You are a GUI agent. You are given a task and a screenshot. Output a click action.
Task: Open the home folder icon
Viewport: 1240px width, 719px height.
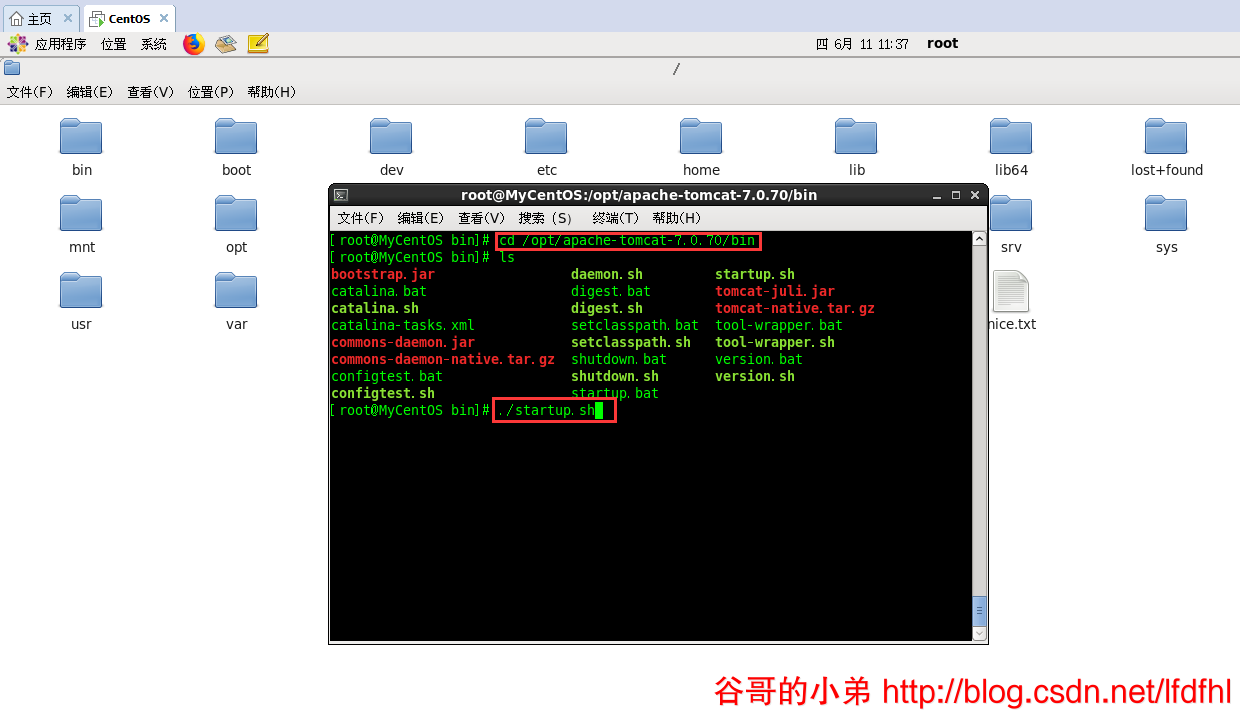coord(701,136)
